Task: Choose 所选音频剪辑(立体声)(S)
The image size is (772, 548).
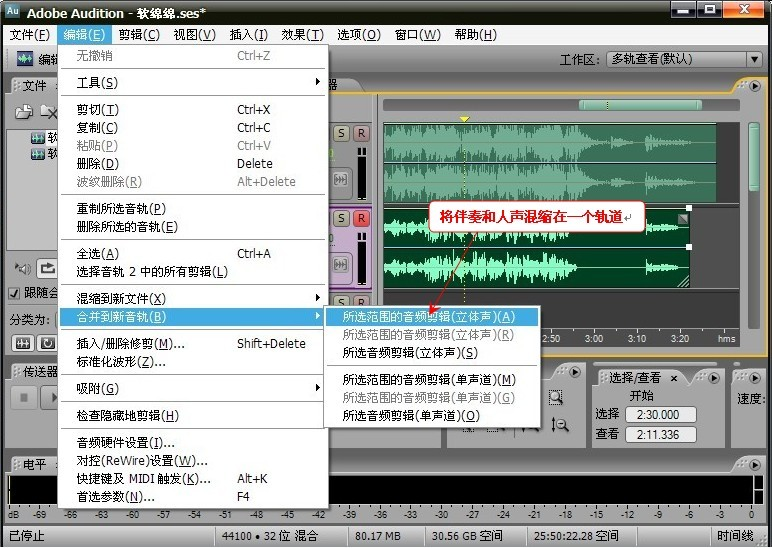Action: 432,353
